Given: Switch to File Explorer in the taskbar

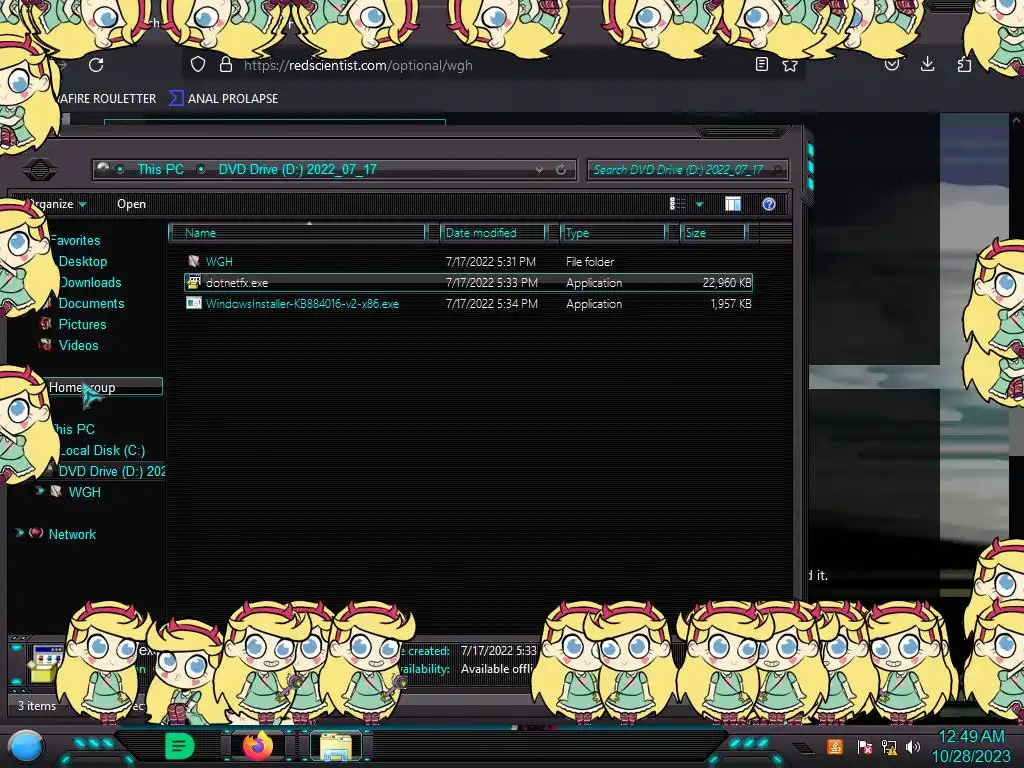Looking at the screenshot, I should point(336,746).
